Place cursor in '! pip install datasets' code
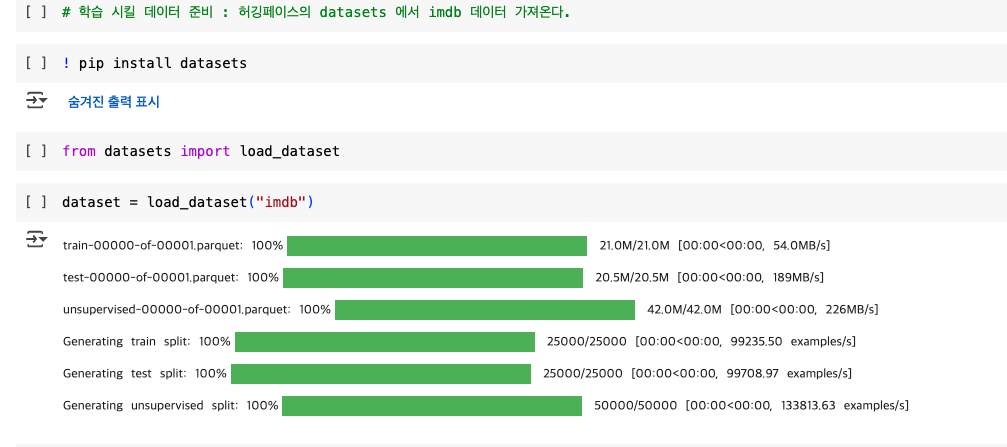This screenshot has width=1007, height=447. (154, 63)
